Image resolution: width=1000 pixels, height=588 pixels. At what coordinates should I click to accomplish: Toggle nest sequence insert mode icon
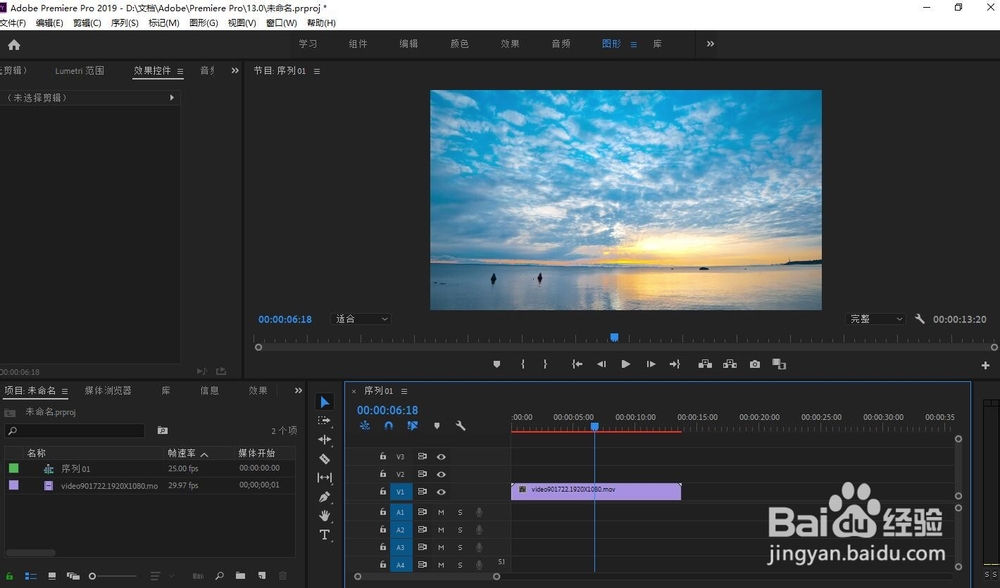pyautogui.click(x=364, y=425)
